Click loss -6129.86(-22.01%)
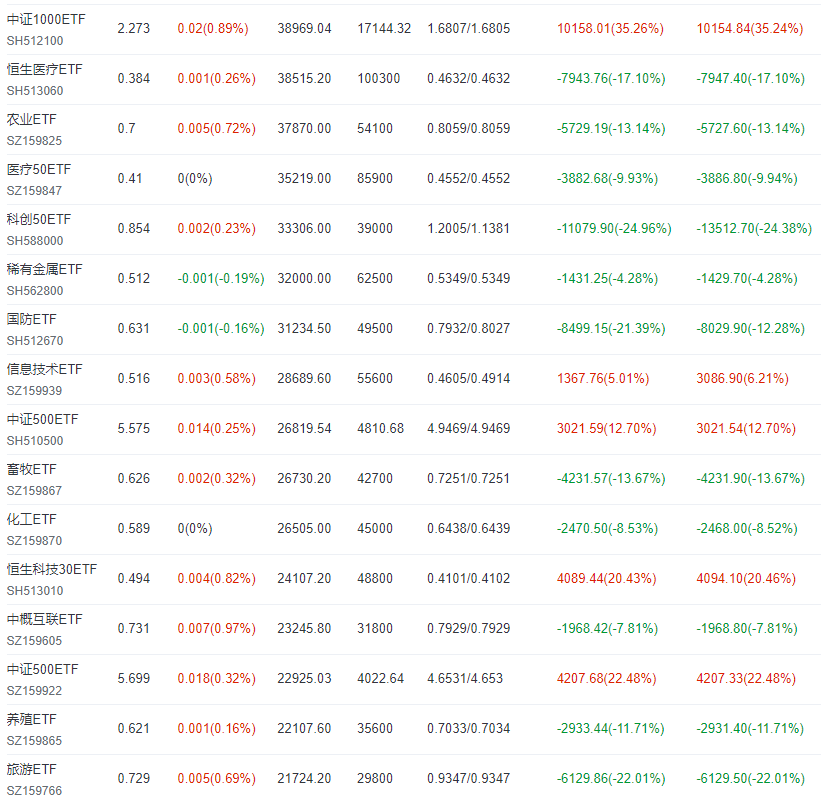The image size is (821, 803). pyautogui.click(x=611, y=778)
